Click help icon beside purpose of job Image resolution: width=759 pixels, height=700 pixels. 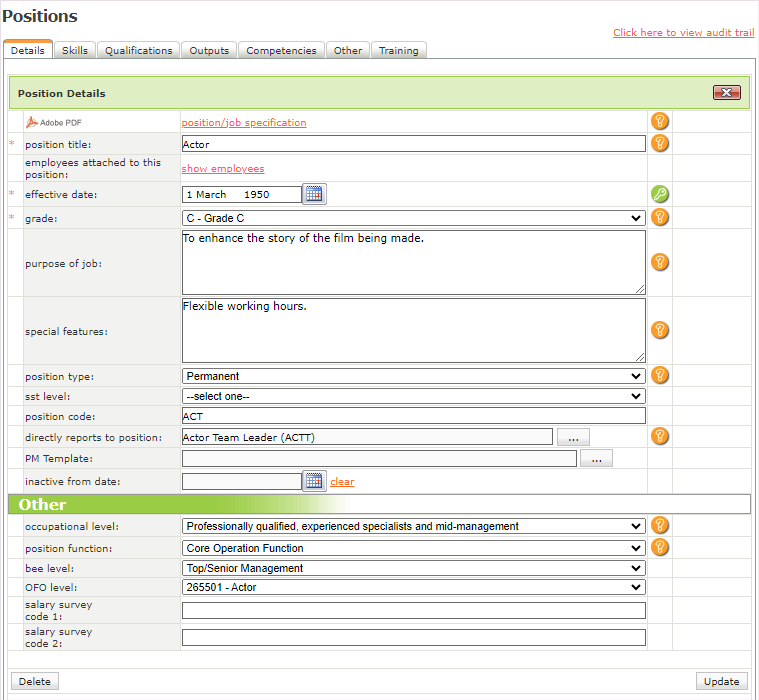659,262
